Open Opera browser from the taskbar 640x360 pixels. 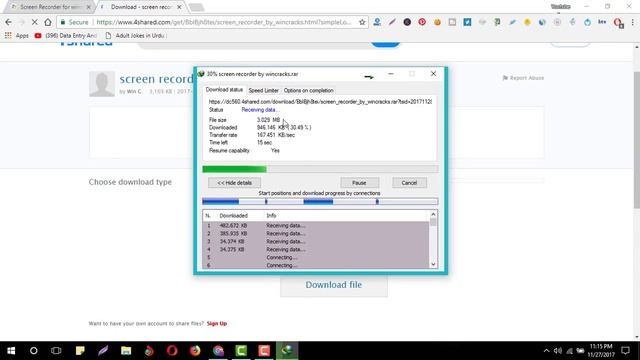pyautogui.click(x=172, y=351)
